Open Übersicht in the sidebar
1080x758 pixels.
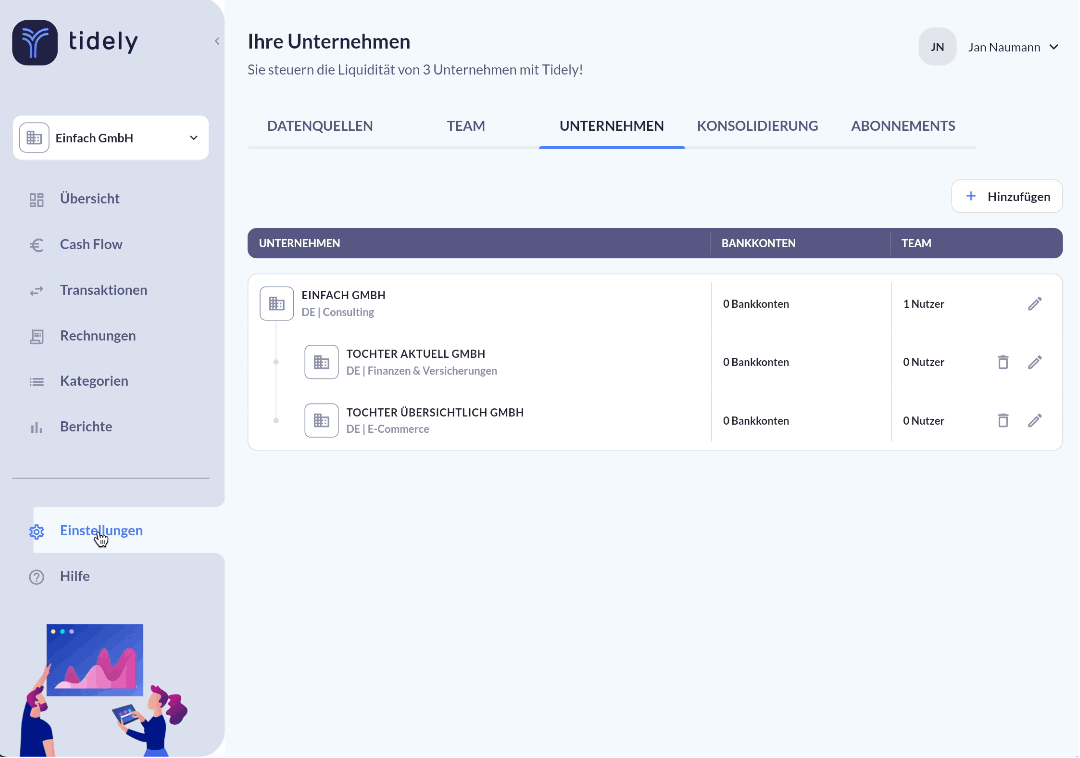89,199
